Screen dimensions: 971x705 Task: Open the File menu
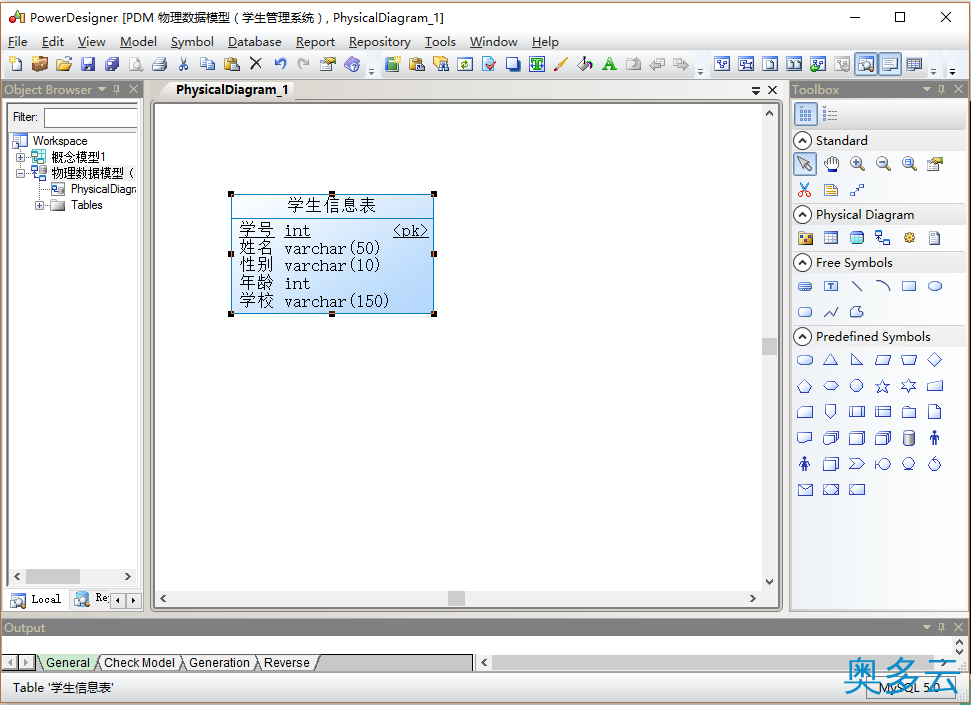pos(17,42)
